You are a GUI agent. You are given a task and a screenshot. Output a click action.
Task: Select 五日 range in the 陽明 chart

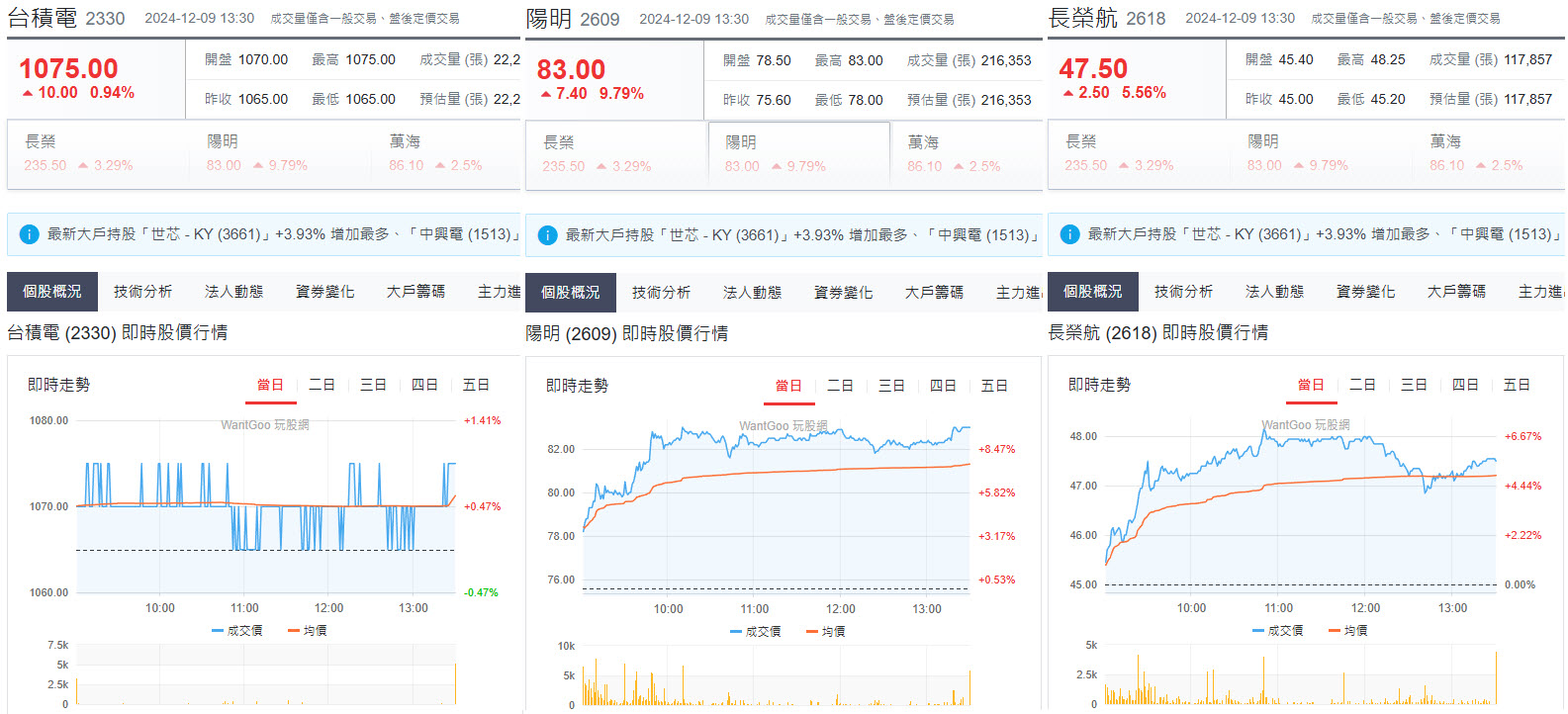pyautogui.click(x=994, y=386)
